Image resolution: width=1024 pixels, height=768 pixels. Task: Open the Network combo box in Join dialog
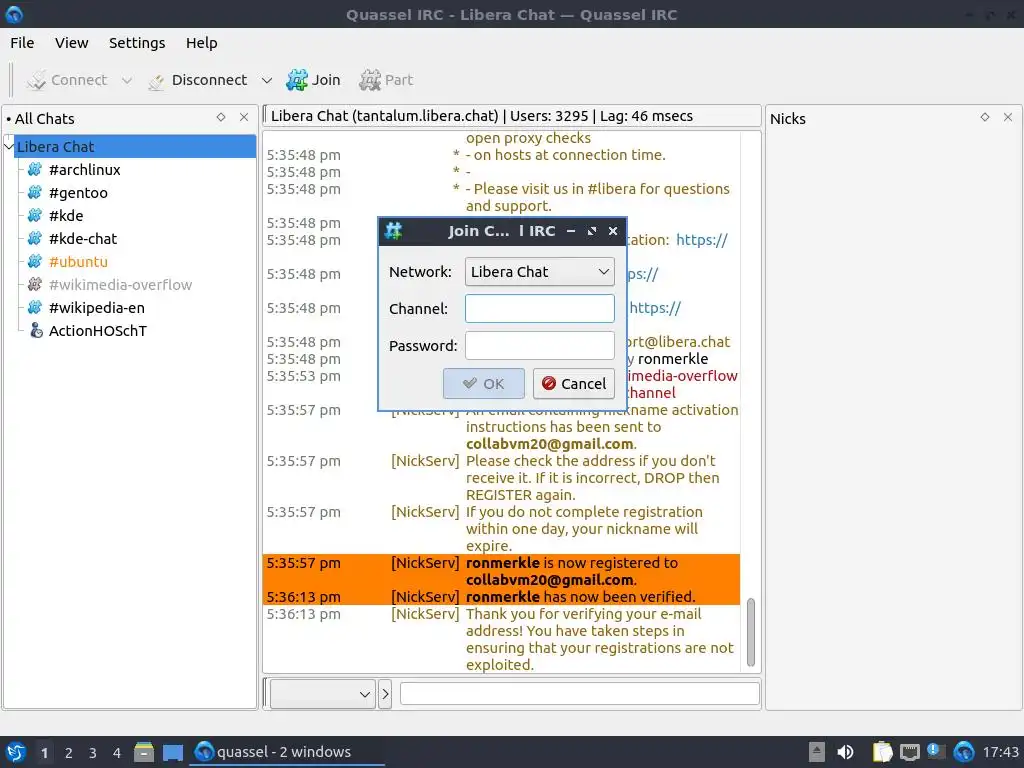tap(539, 272)
